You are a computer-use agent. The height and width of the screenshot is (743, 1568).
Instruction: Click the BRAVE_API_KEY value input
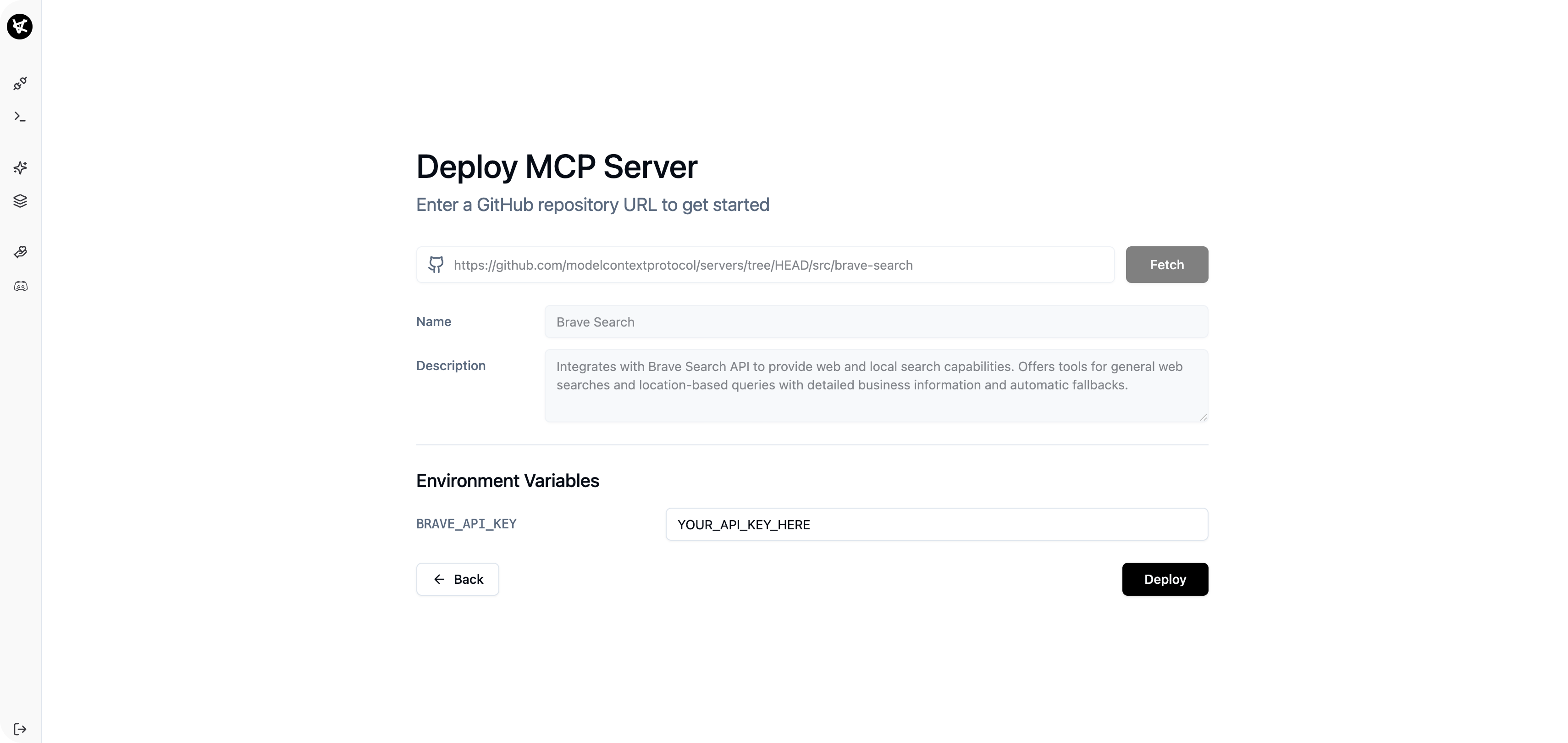coord(936,524)
